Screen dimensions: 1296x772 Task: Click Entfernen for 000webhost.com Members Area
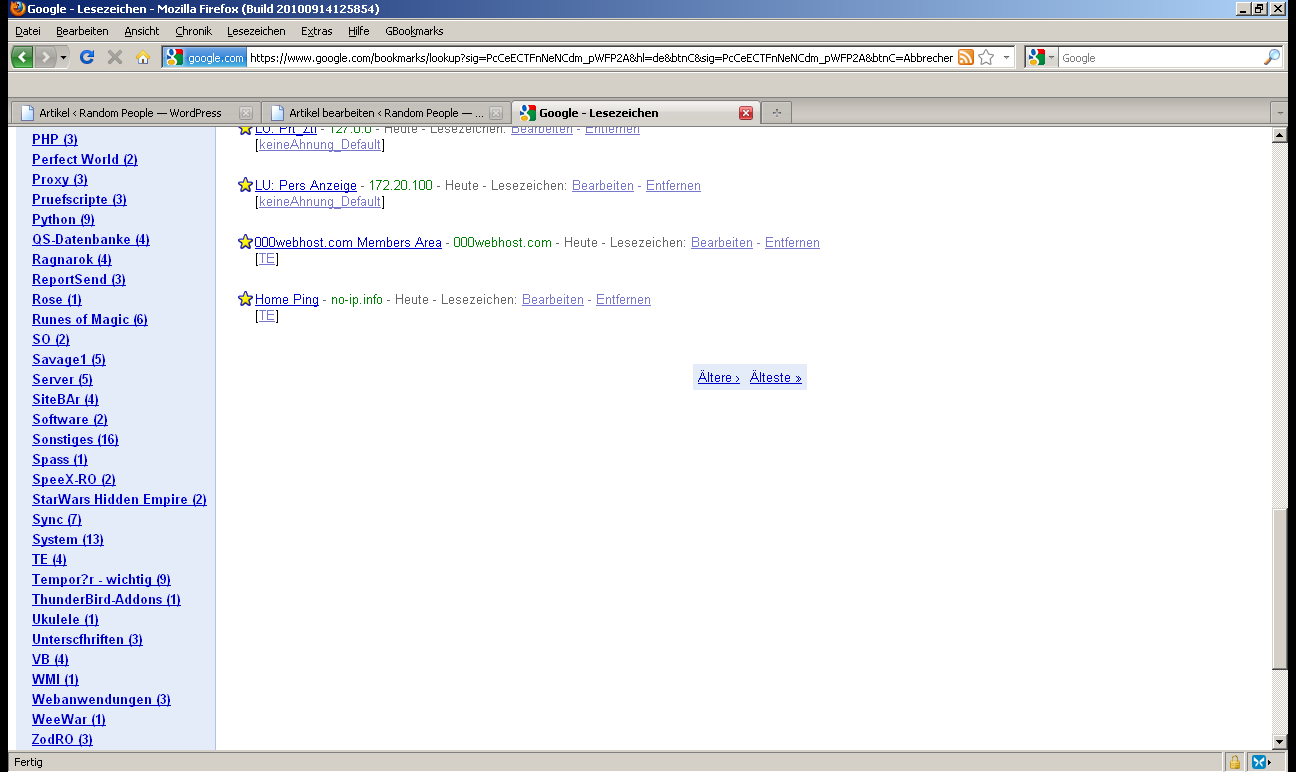point(792,243)
